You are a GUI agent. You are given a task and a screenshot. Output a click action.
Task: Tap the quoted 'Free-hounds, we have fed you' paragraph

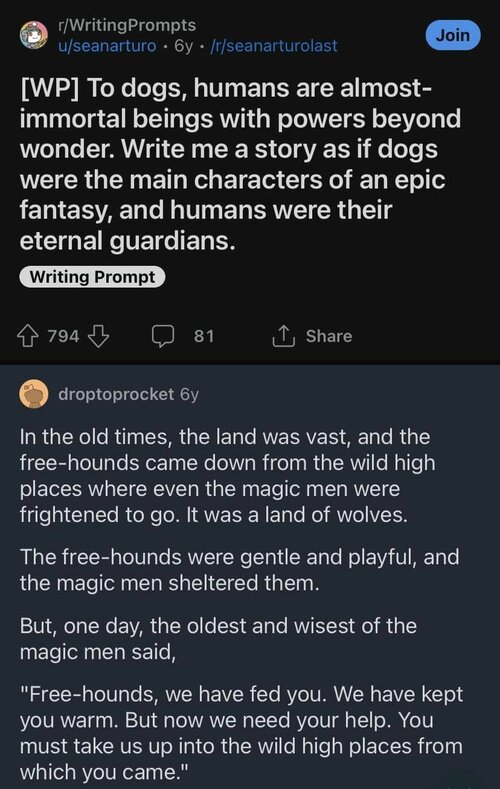click(x=241, y=733)
